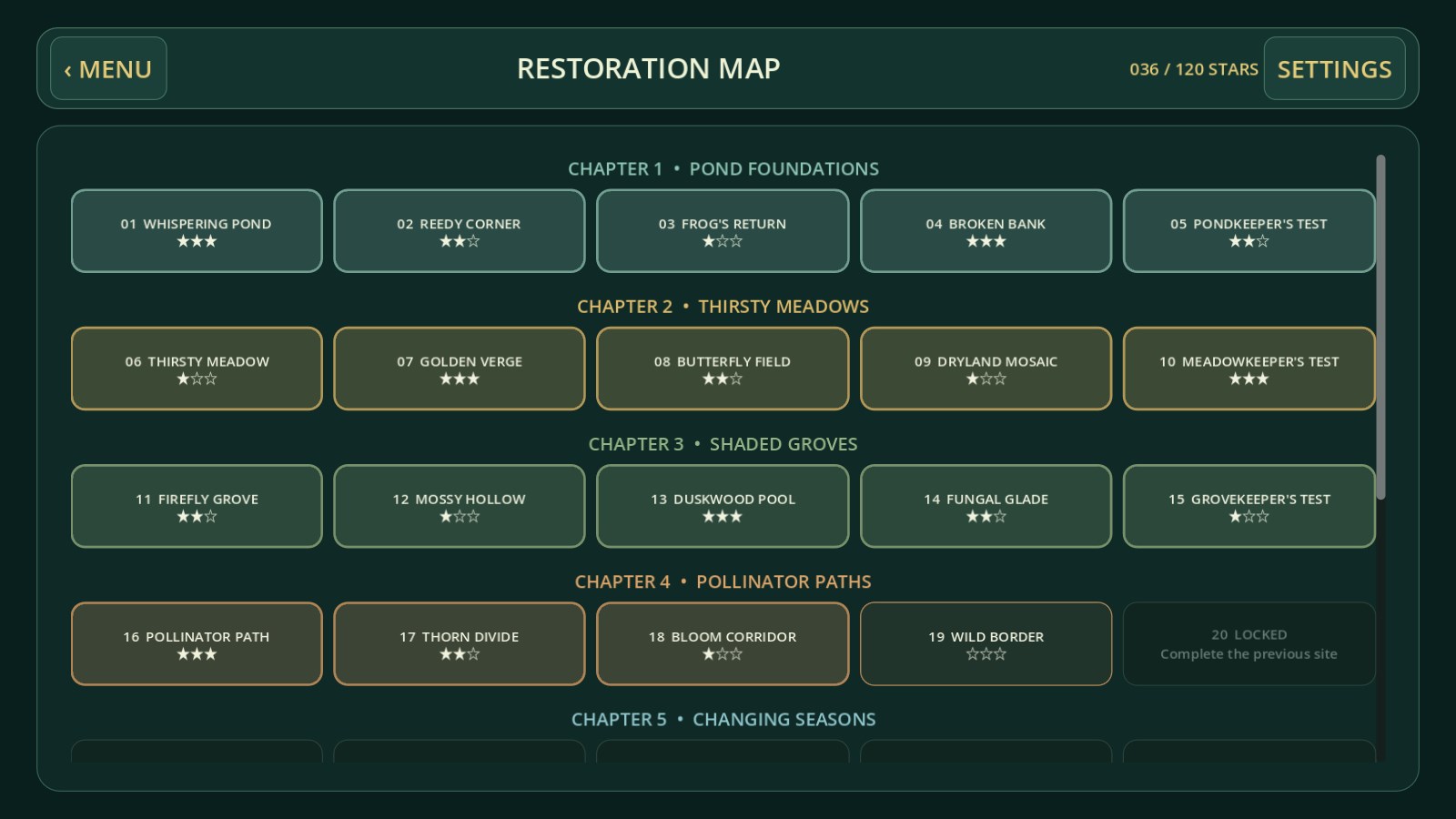Choose level 14 Fungal Glade
This screenshot has width=1456, height=819.
[986, 506]
